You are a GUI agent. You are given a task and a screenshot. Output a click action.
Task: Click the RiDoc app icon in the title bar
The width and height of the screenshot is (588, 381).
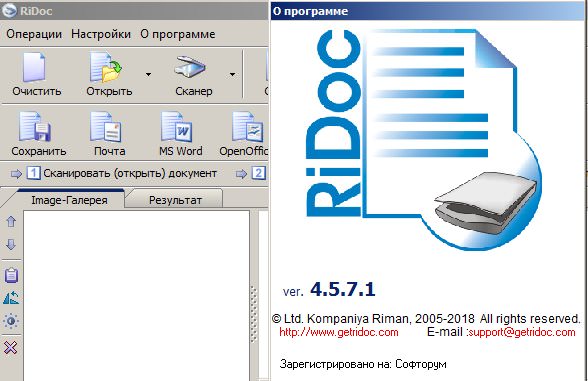coord(9,10)
